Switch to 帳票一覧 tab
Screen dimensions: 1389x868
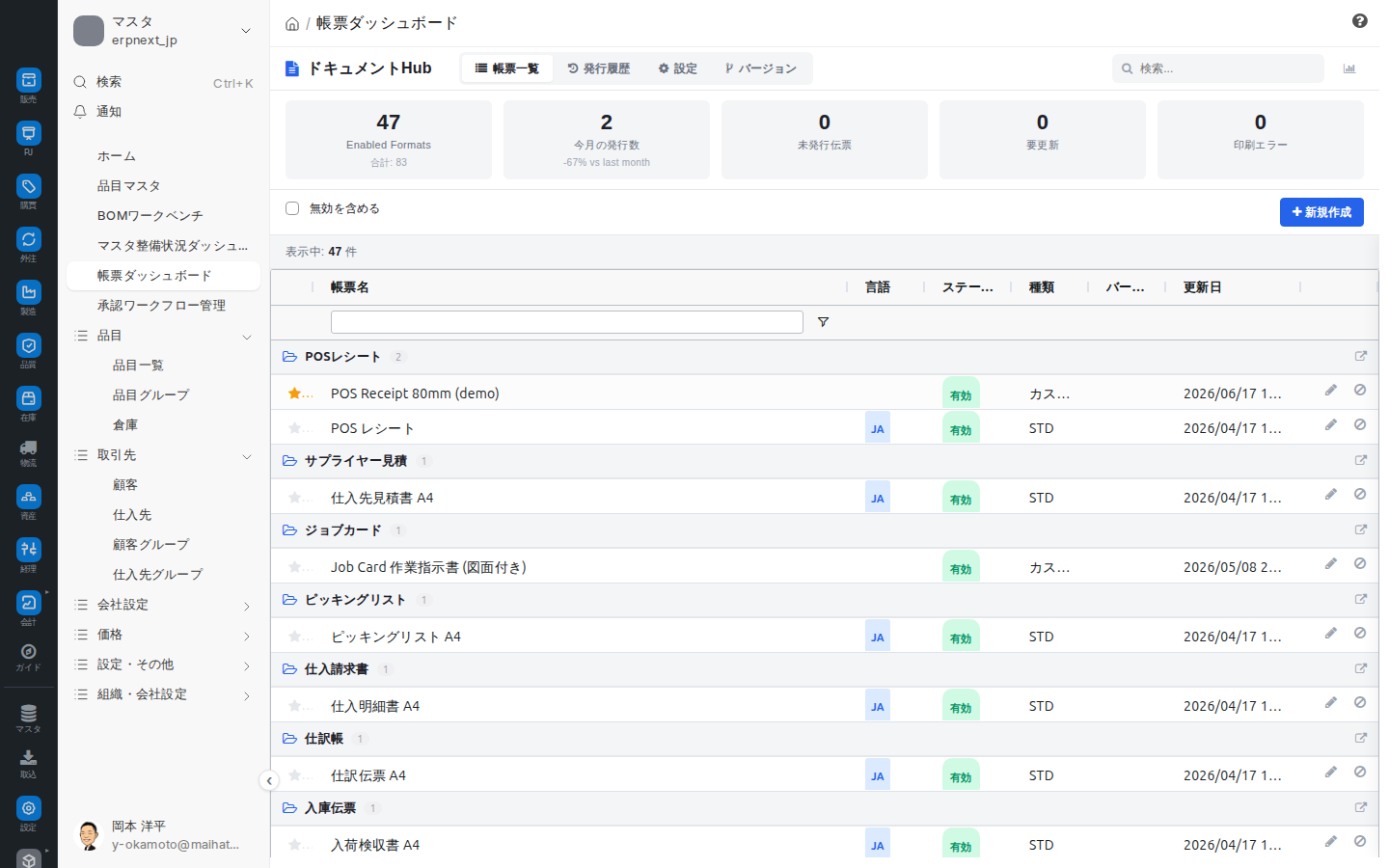coord(507,68)
